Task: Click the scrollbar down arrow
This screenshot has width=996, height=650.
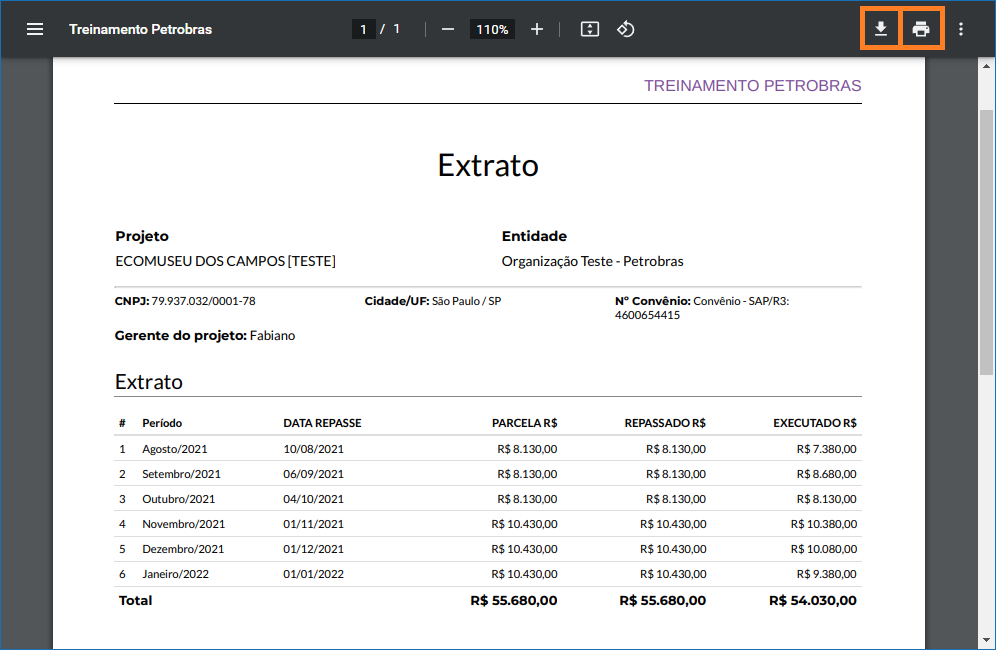Action: 986,640
